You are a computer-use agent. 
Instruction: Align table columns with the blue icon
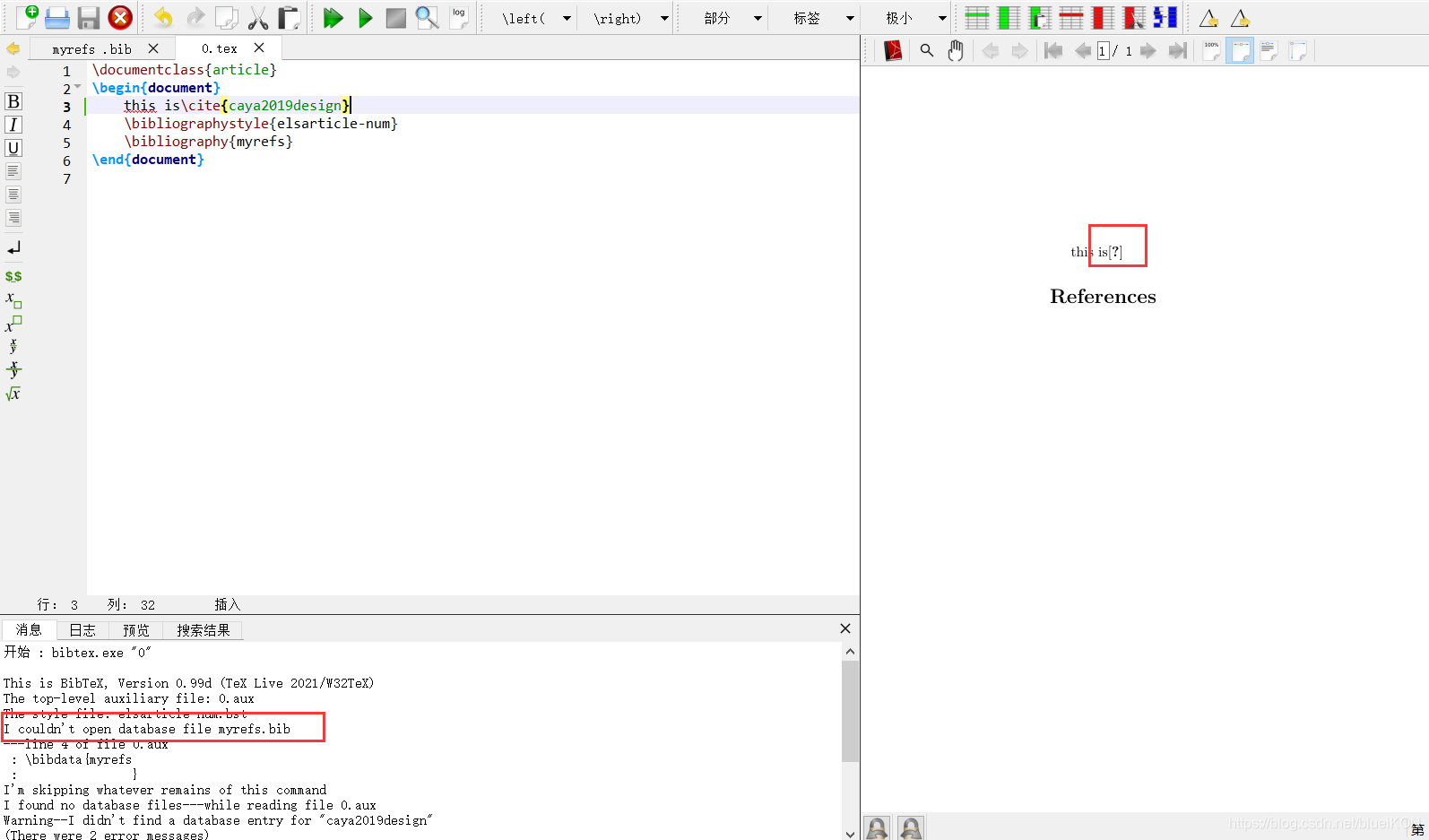[x=1165, y=17]
